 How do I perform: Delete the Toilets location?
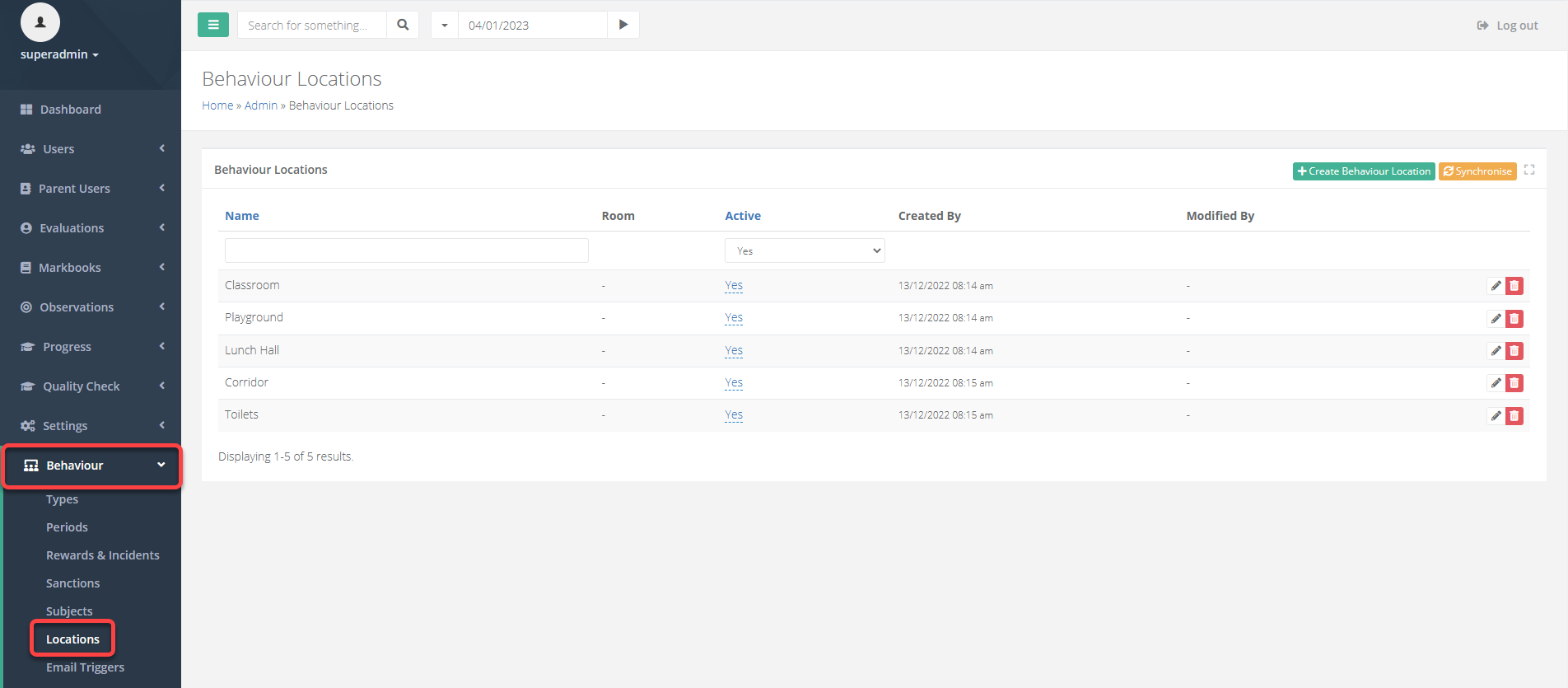tap(1514, 416)
